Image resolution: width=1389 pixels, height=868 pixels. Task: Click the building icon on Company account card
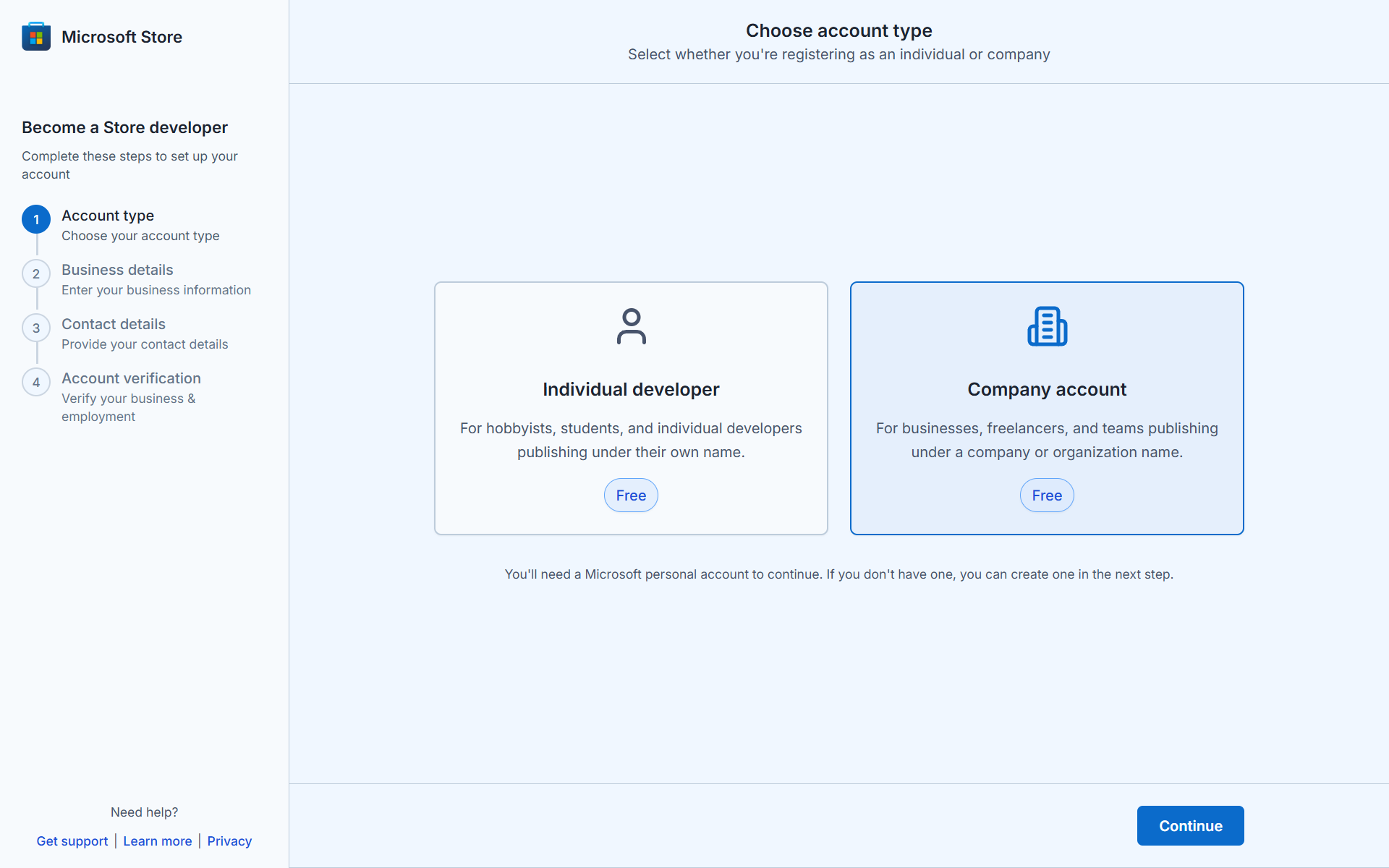pyautogui.click(x=1047, y=326)
